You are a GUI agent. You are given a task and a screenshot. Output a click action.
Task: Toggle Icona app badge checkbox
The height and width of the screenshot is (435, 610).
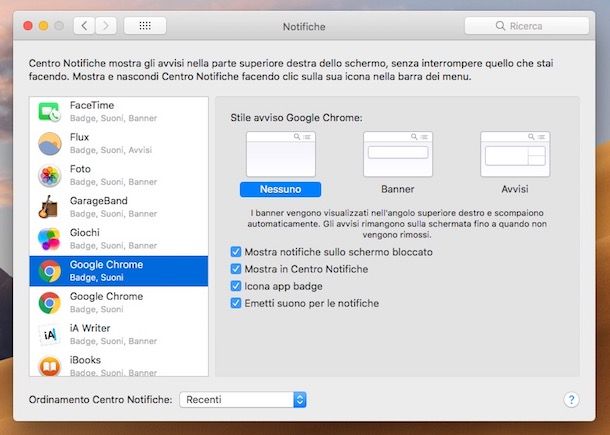tap(236, 286)
